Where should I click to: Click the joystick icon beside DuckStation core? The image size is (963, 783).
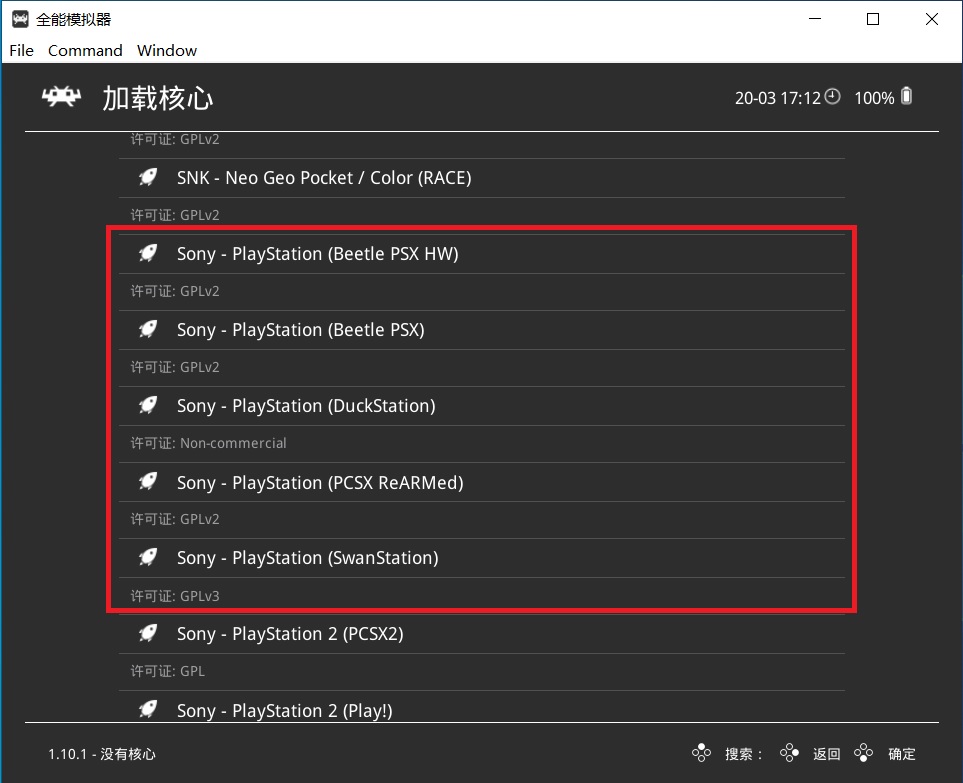(x=147, y=404)
